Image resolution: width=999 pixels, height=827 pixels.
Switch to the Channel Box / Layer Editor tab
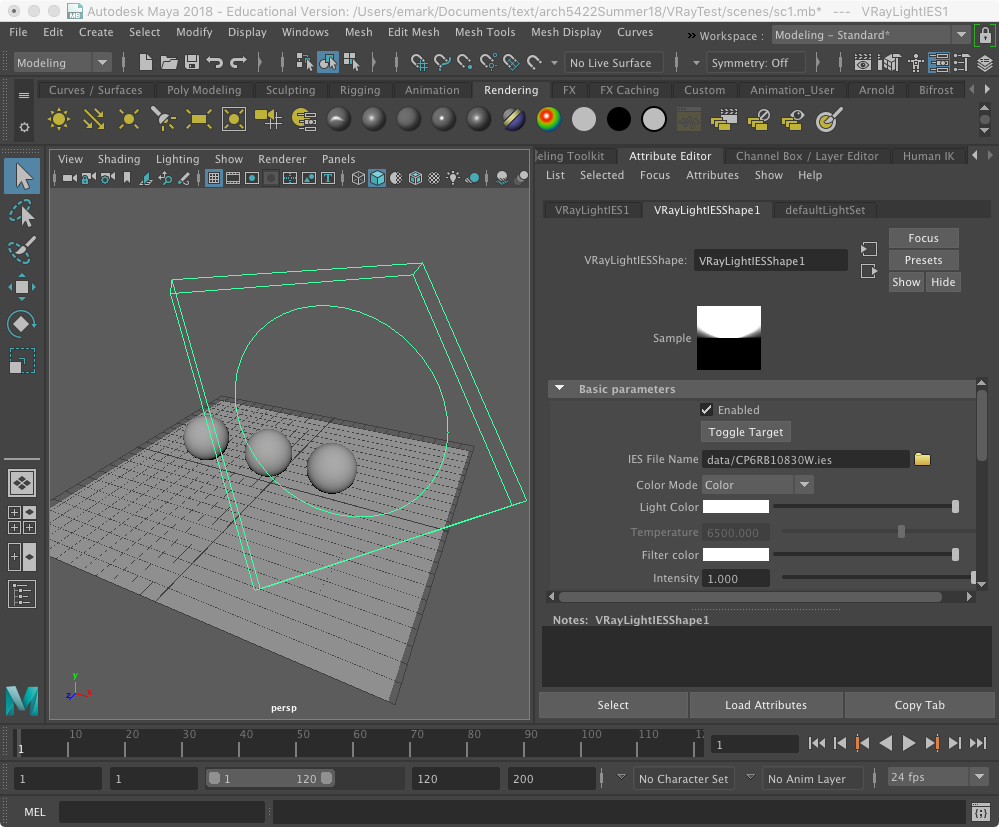(807, 156)
